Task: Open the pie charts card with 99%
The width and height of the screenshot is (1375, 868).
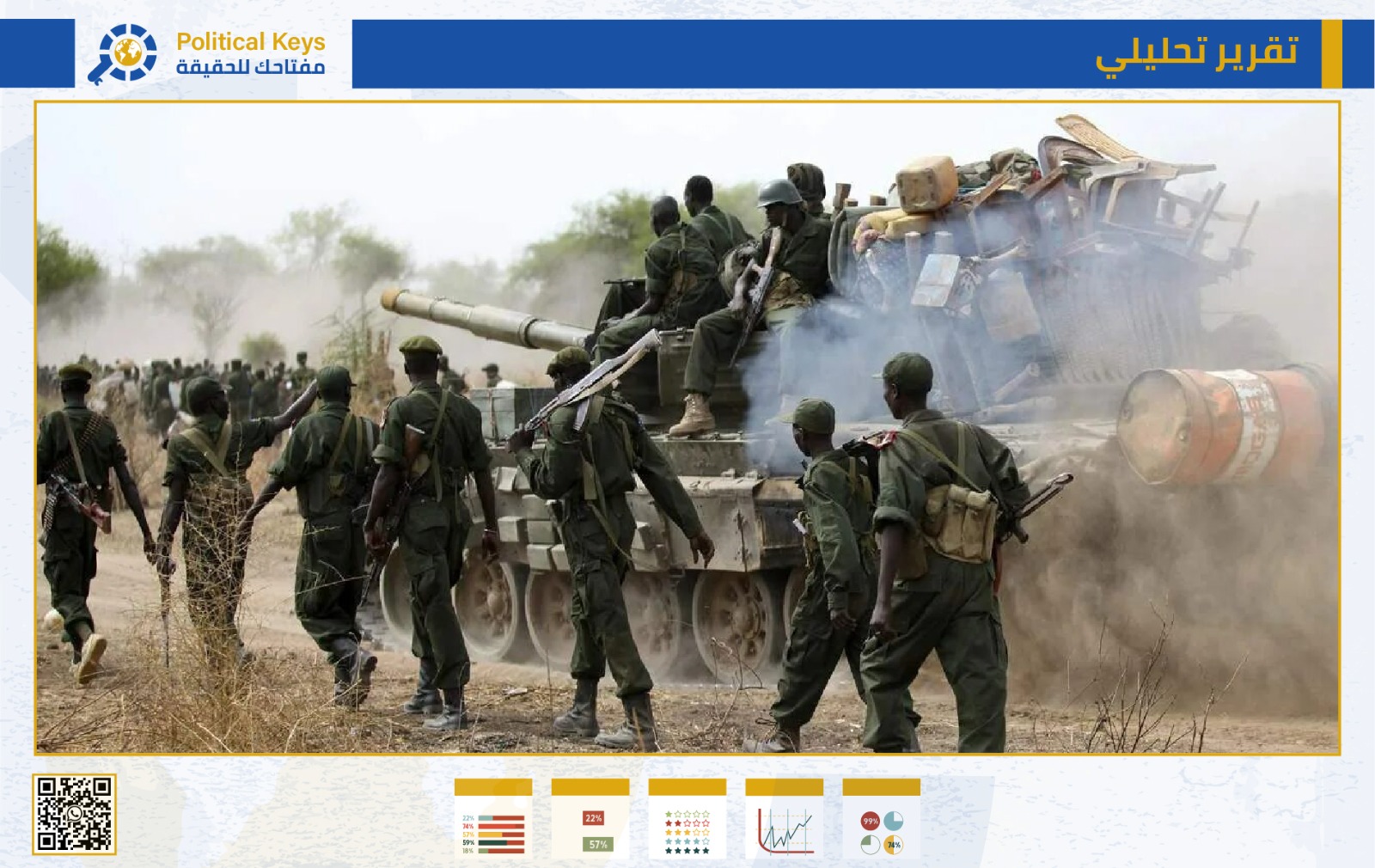Action: (881, 819)
